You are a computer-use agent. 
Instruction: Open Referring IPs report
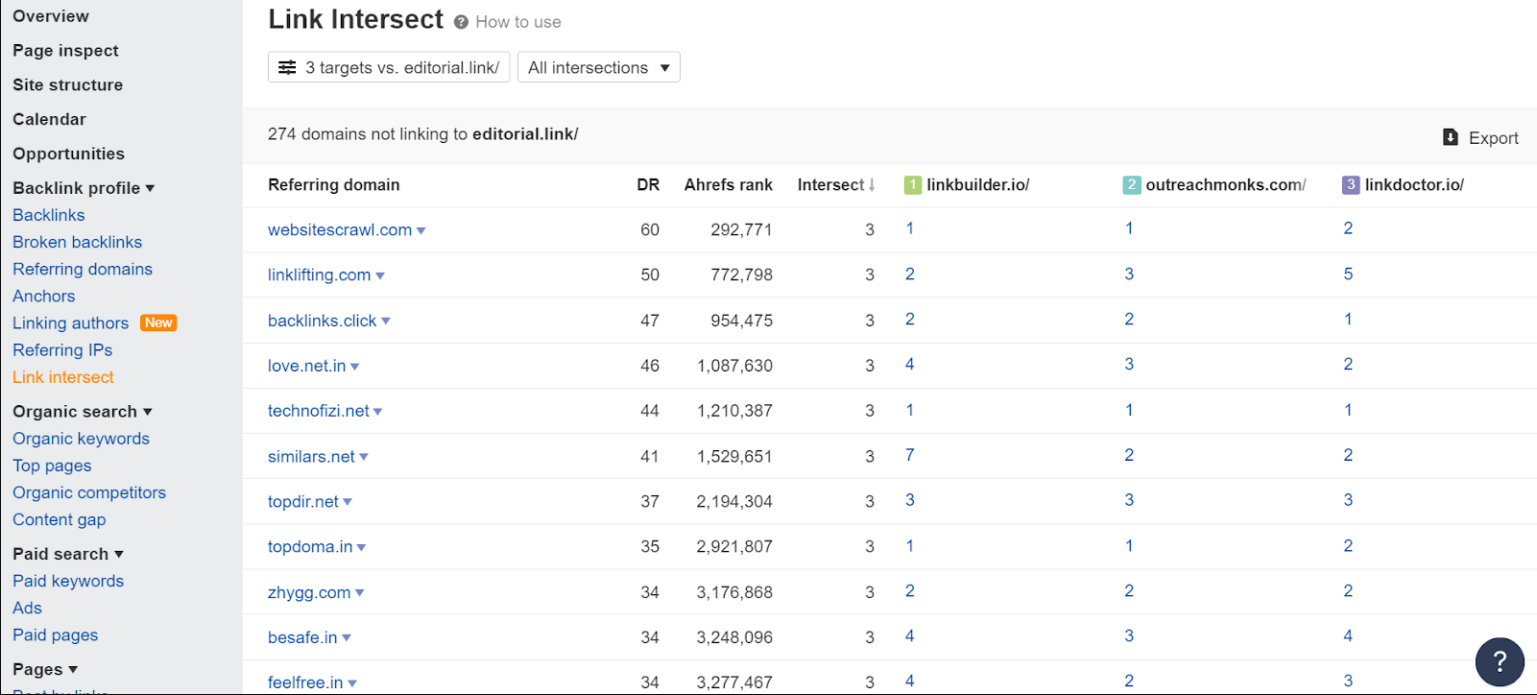[x=63, y=350]
